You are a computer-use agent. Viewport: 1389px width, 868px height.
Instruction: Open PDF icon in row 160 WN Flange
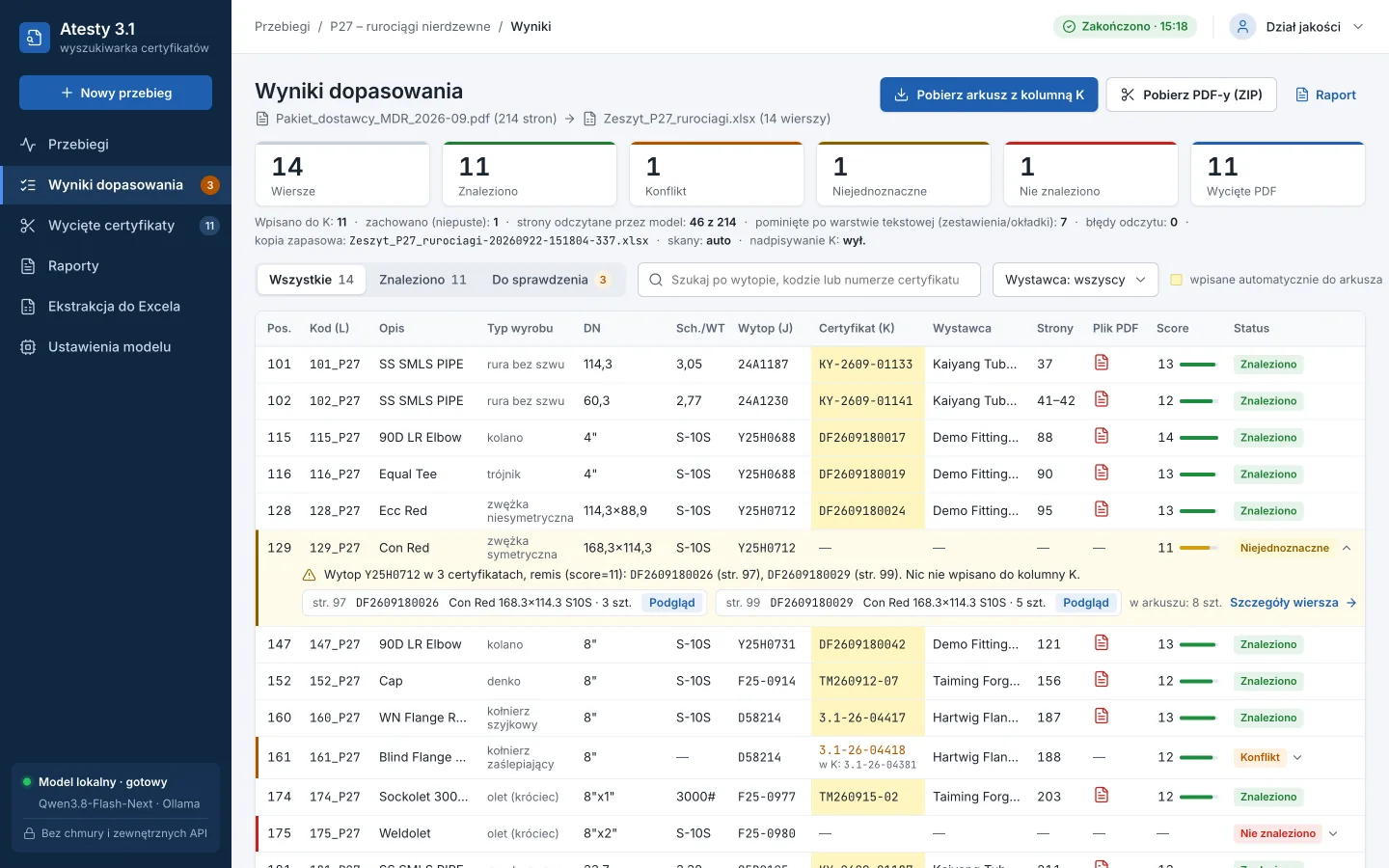pos(1102,717)
